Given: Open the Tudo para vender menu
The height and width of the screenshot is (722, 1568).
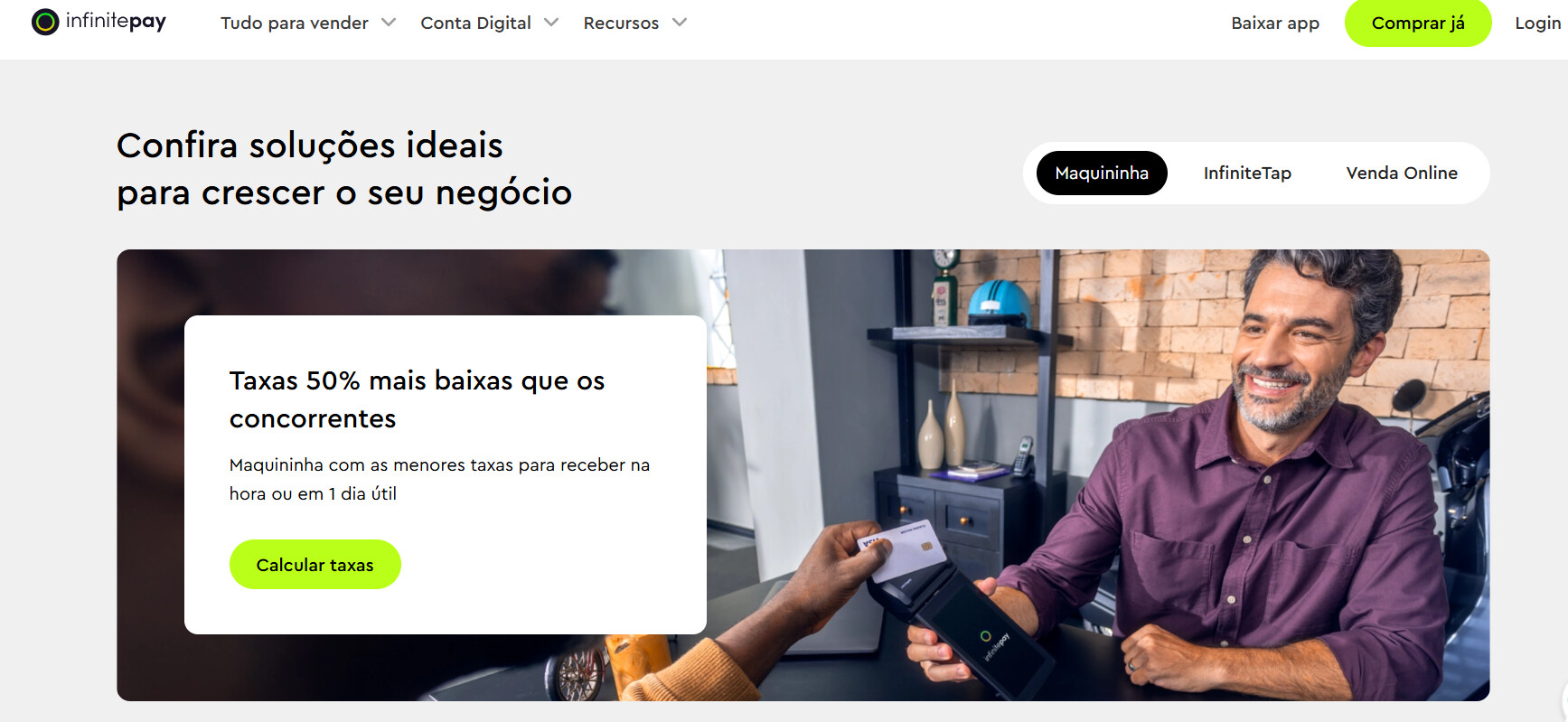Looking at the screenshot, I should coord(295,23).
